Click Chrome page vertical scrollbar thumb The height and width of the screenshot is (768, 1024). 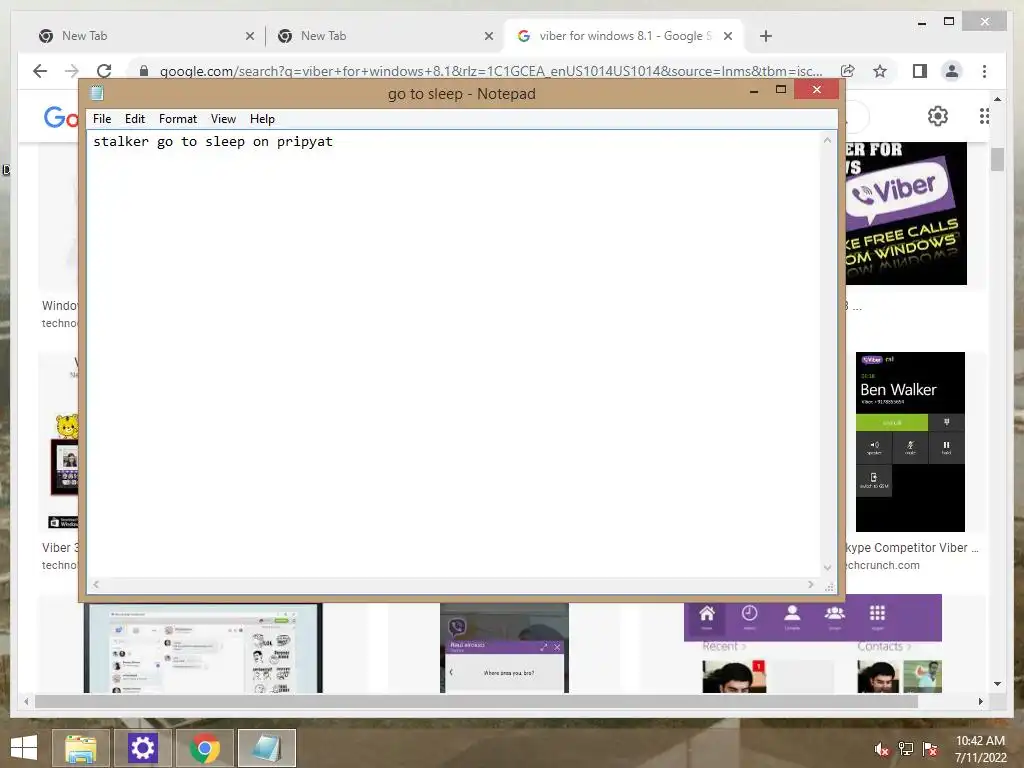coord(997,159)
